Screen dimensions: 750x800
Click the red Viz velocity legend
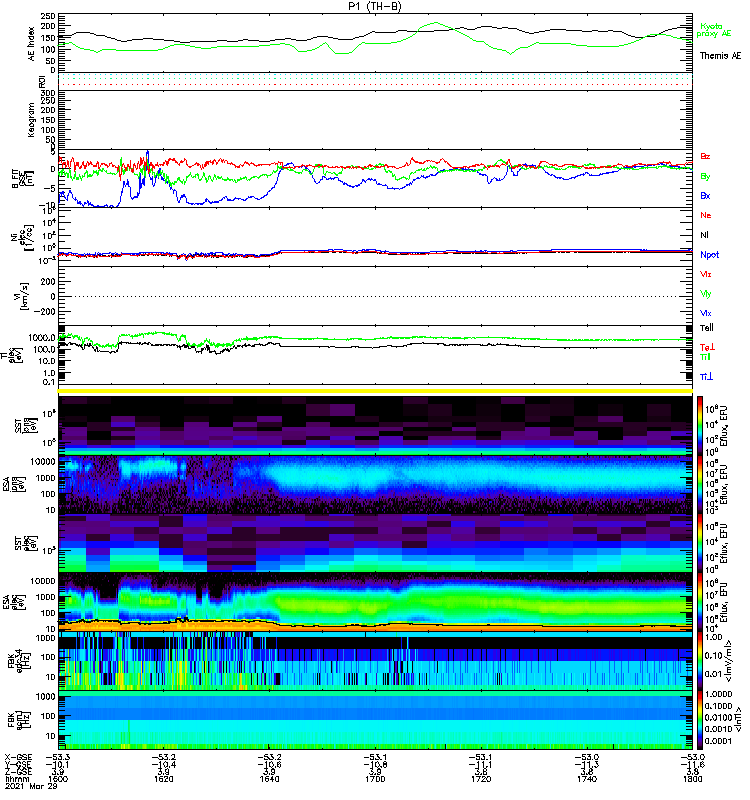tap(706, 274)
